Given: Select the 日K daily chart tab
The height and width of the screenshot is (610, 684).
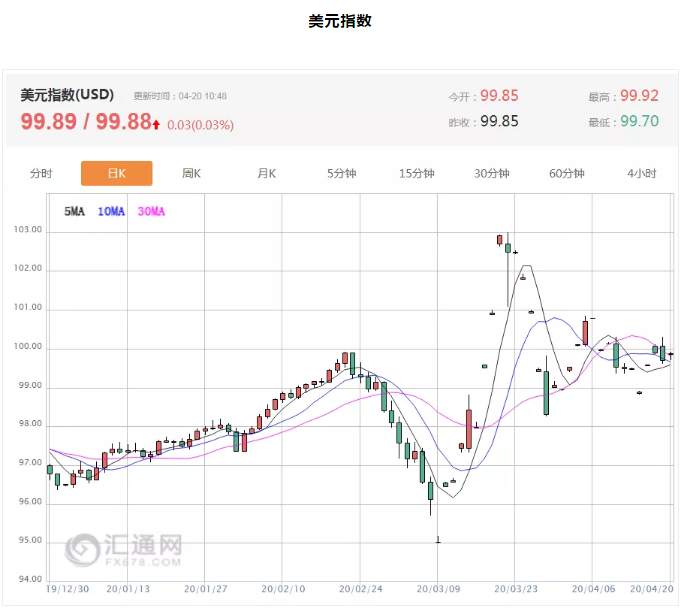Looking at the screenshot, I should (x=116, y=173).
